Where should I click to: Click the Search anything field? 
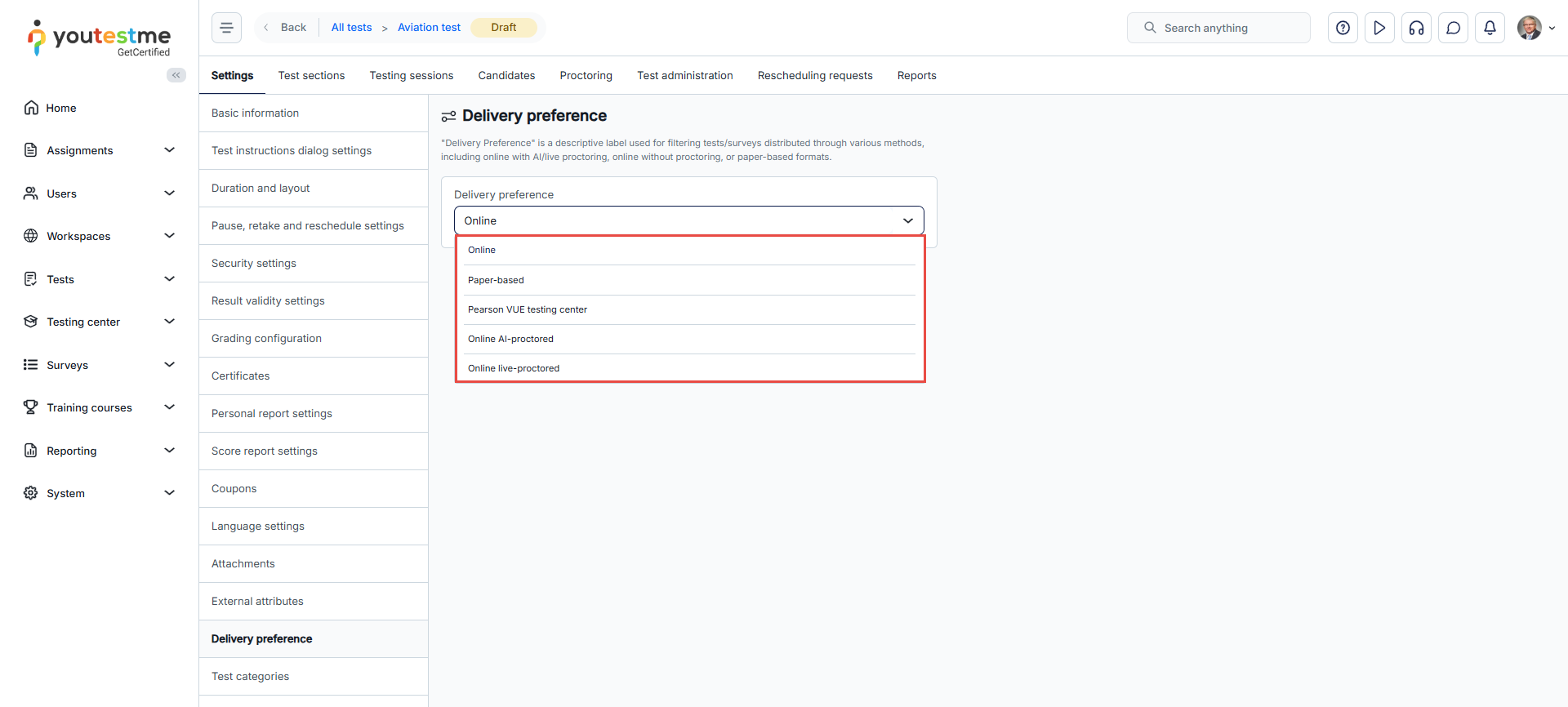coord(1218,28)
